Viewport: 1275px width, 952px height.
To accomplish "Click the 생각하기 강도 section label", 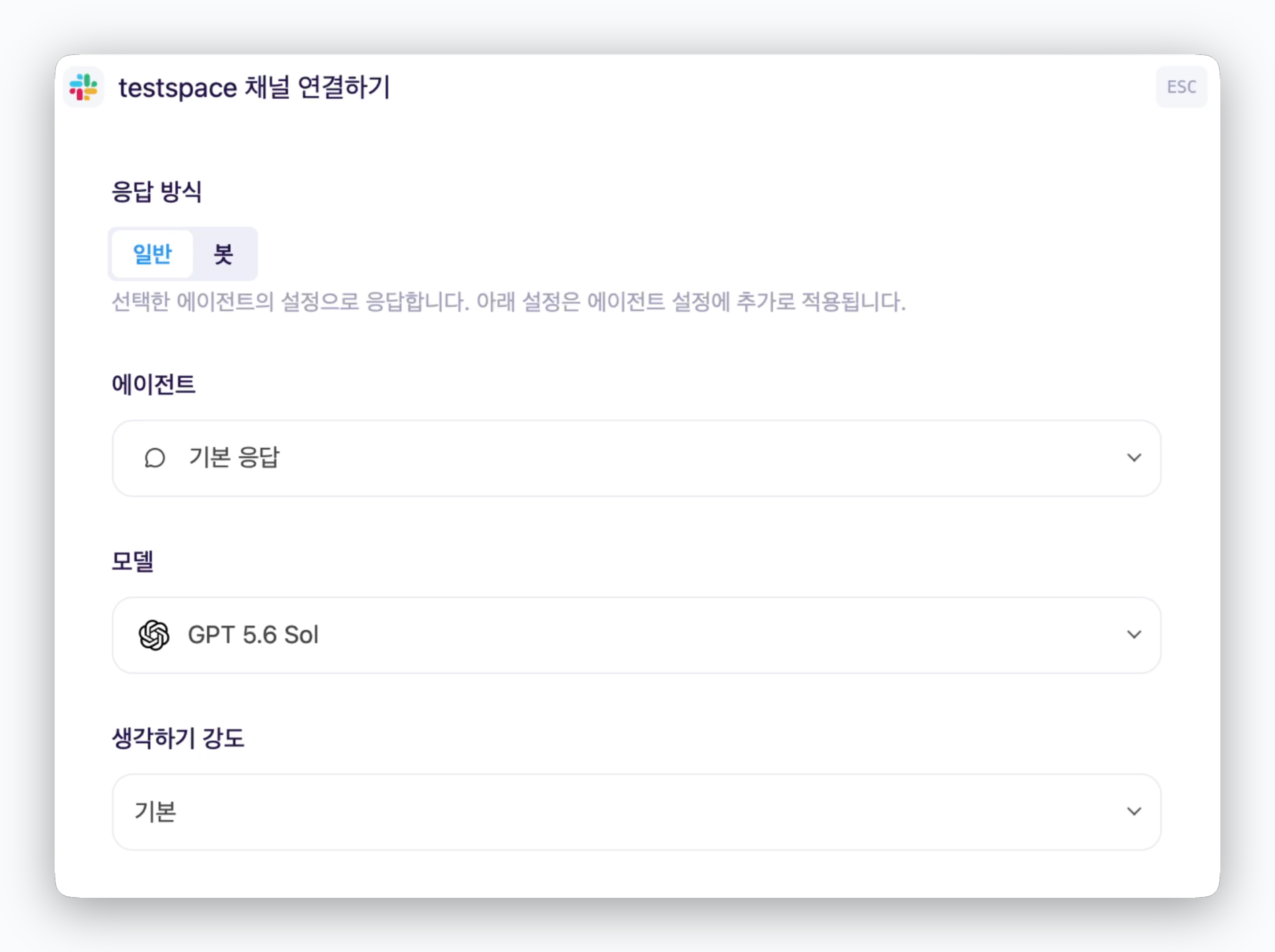I will pyautogui.click(x=178, y=738).
